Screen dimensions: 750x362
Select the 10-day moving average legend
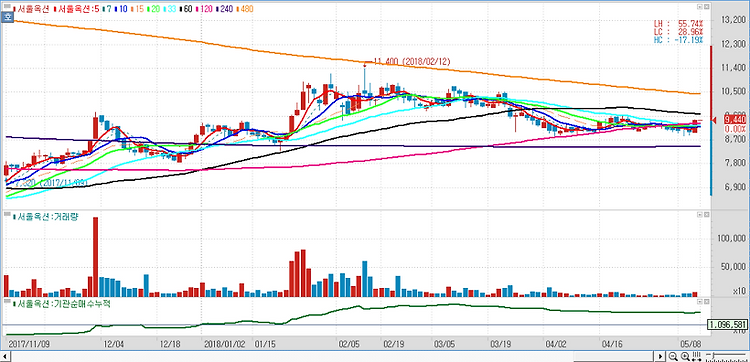pos(121,9)
